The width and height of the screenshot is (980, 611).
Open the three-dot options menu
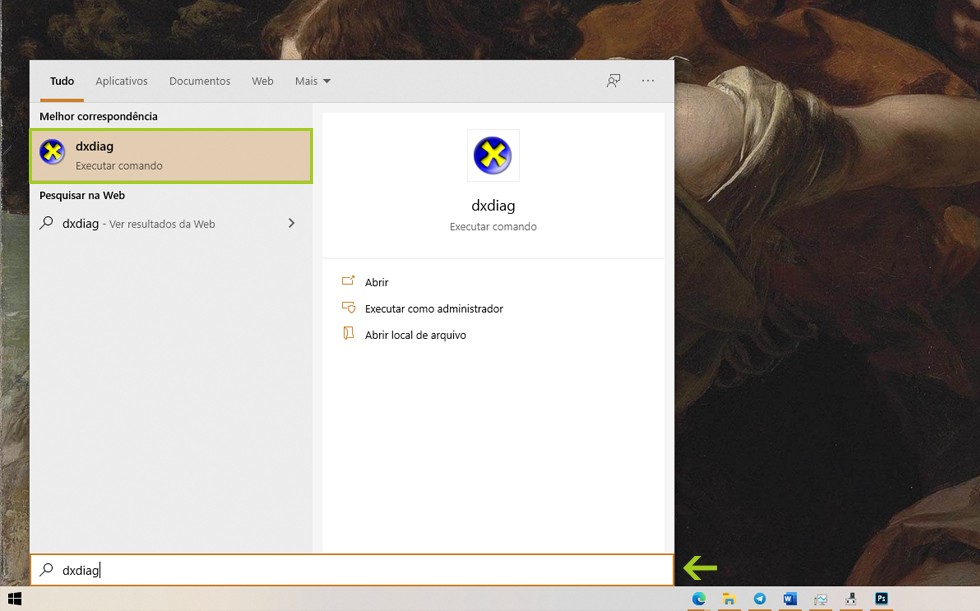648,81
